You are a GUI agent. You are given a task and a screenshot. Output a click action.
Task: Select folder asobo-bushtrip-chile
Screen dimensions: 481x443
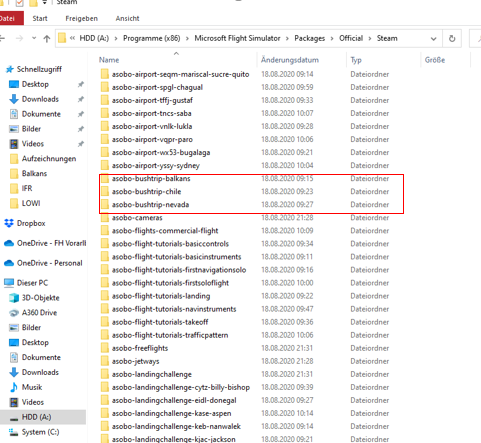146,192
